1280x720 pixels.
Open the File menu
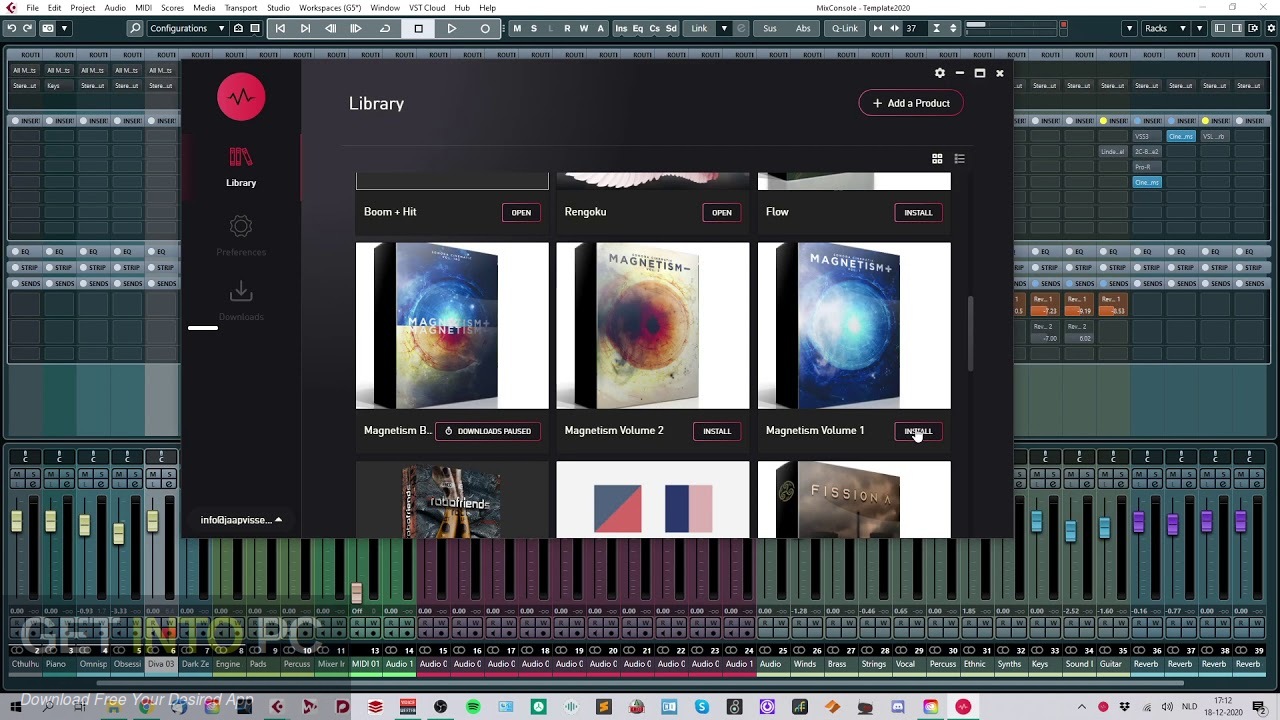(x=32, y=7)
